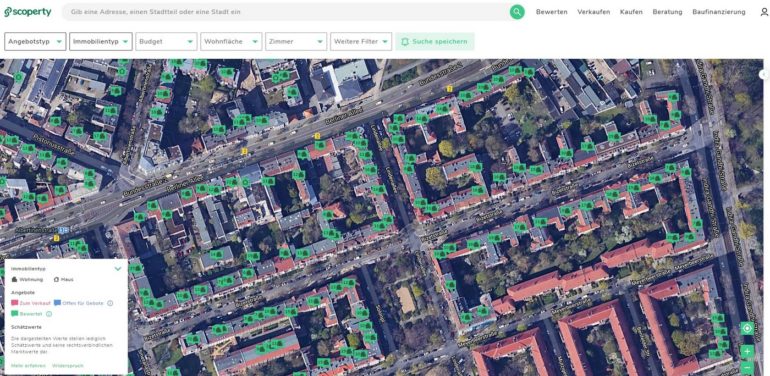Open the user account profile icon
This screenshot has height=376, width=770.
[x=764, y=12]
